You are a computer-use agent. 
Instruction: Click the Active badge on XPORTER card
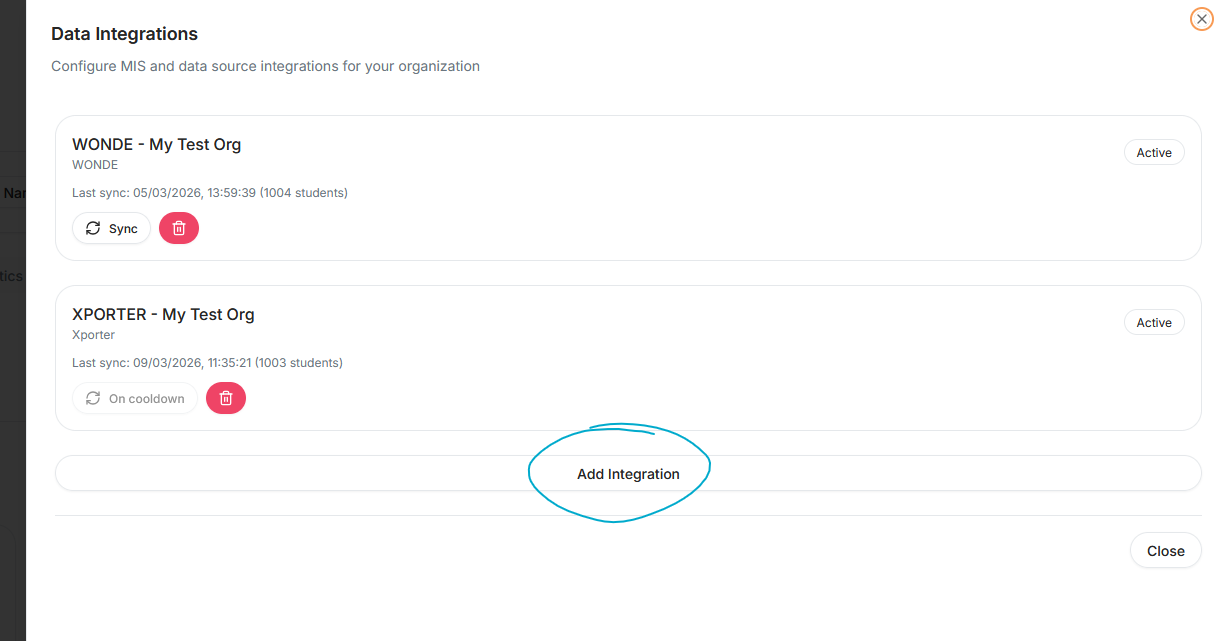coord(1154,323)
